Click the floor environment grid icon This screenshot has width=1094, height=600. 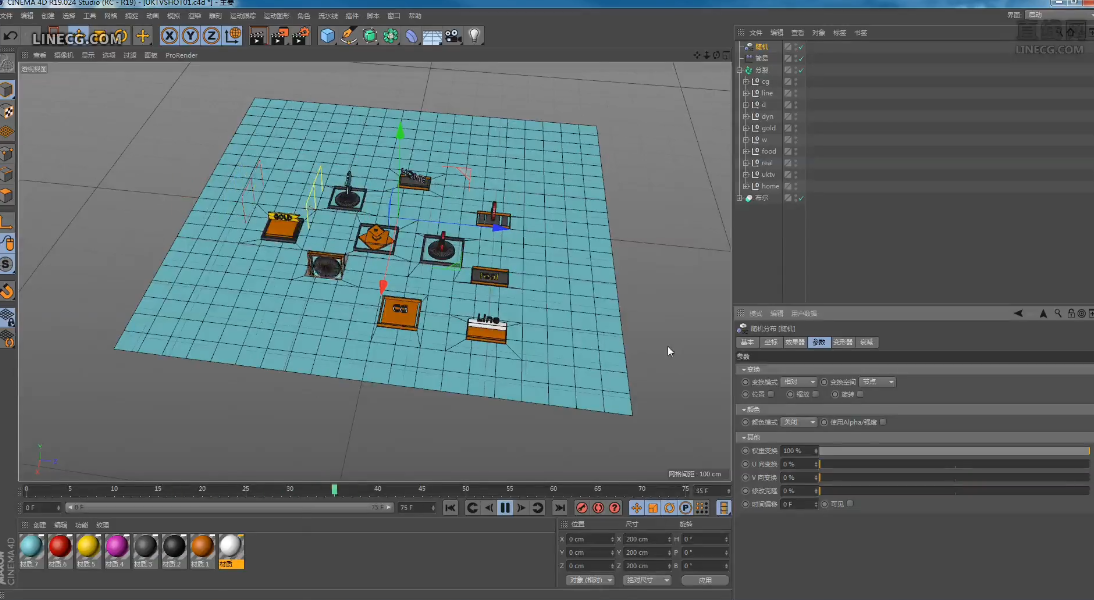click(432, 36)
